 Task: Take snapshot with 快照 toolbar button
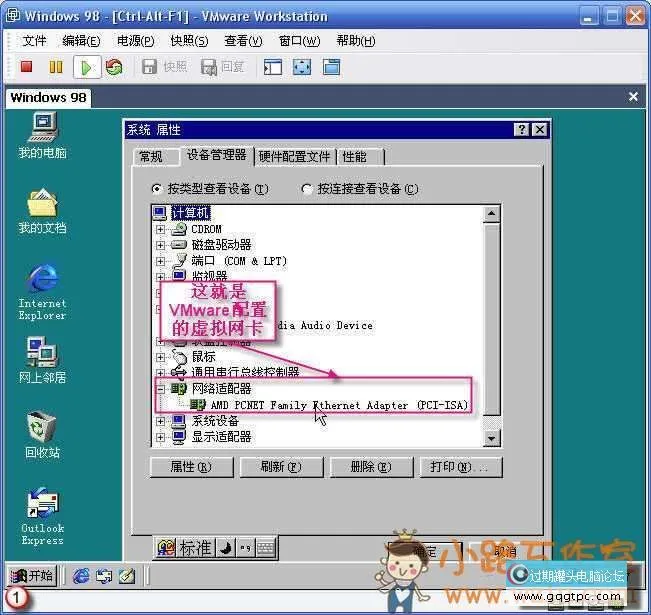164,66
